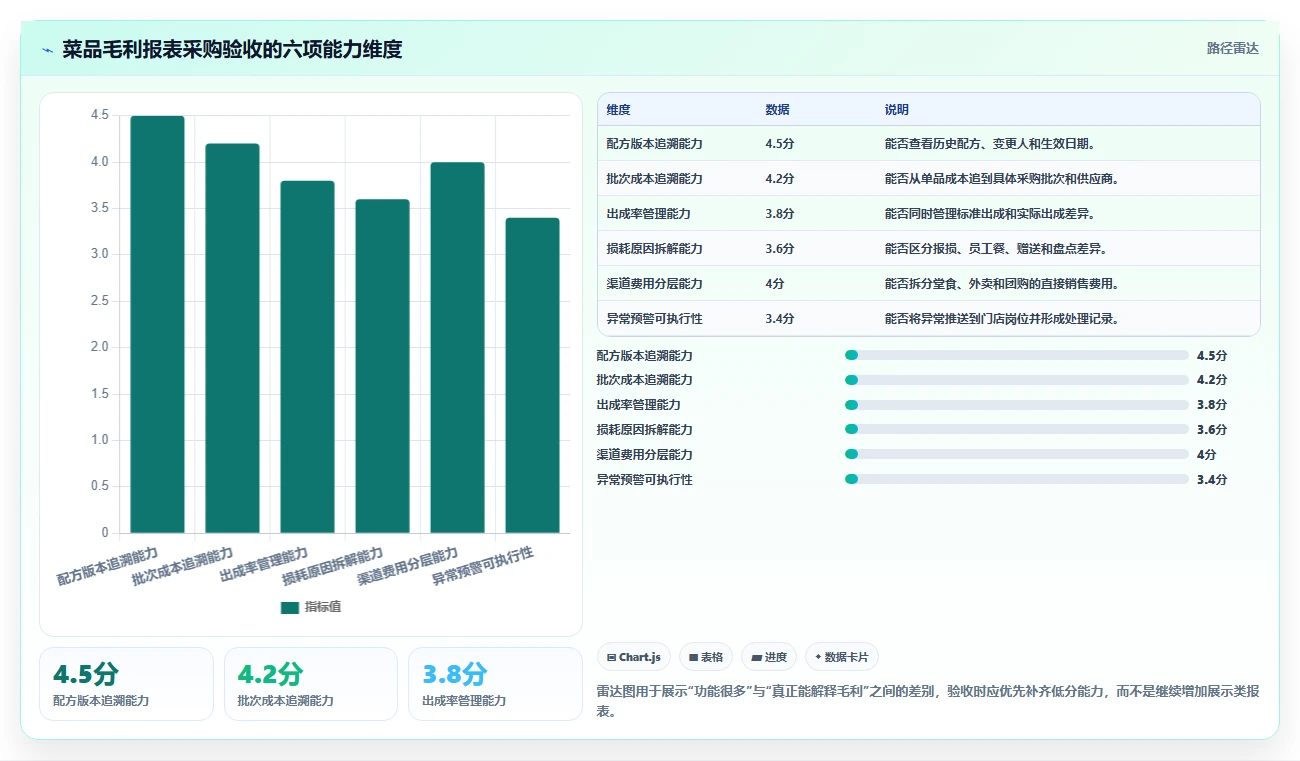Click x-axis label 渠道费用分层能力
The image size is (1300, 761).
pos(408,566)
